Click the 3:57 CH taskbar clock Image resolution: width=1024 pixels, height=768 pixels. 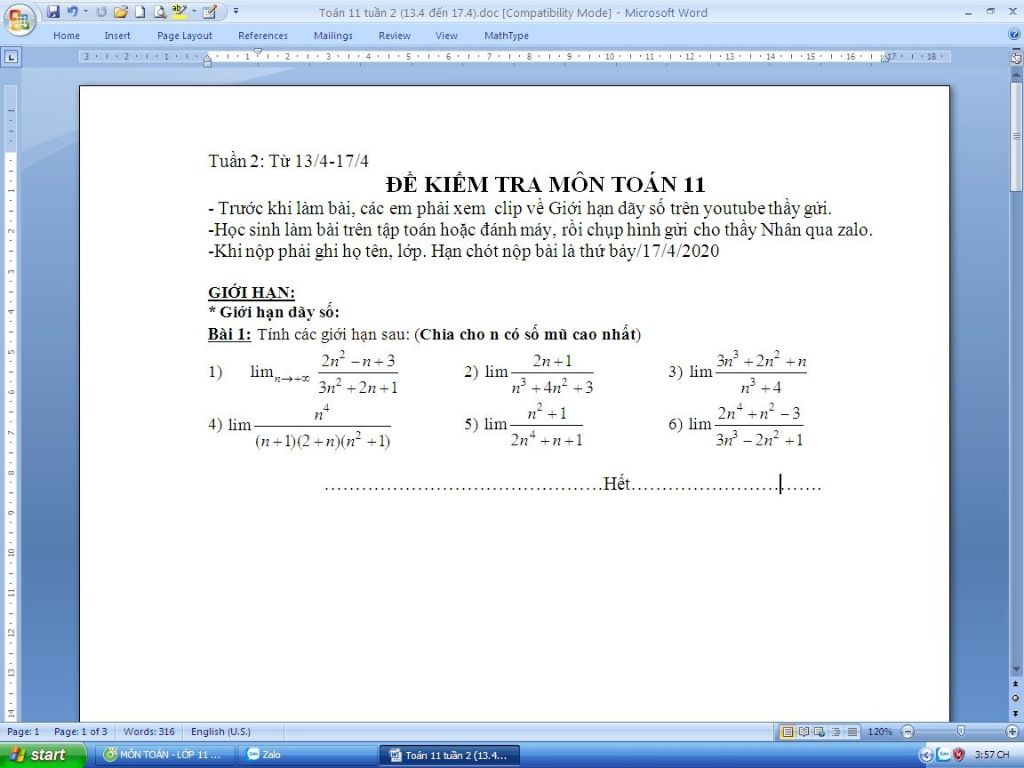click(991, 755)
